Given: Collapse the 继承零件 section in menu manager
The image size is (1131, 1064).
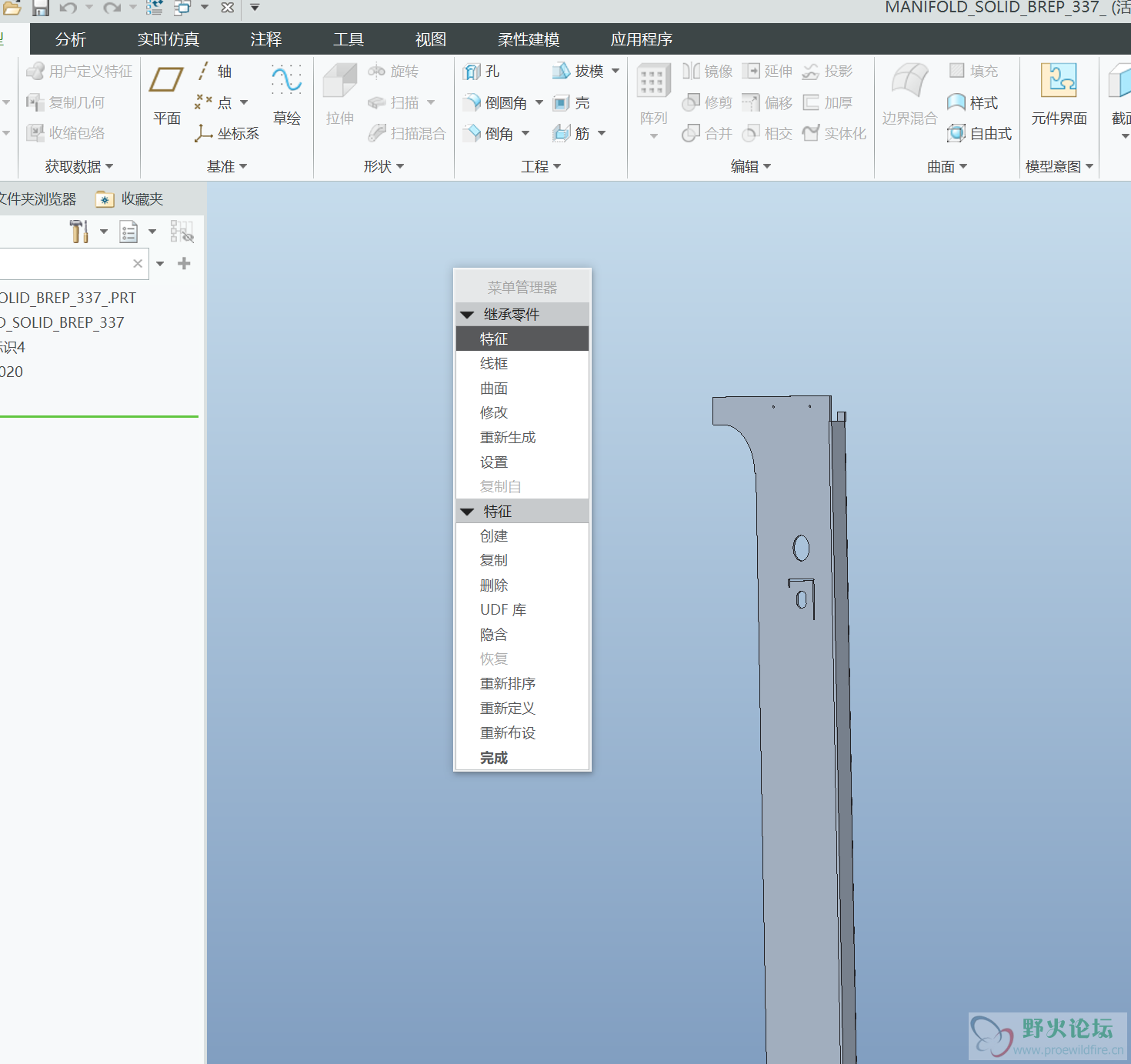Looking at the screenshot, I should (x=467, y=315).
